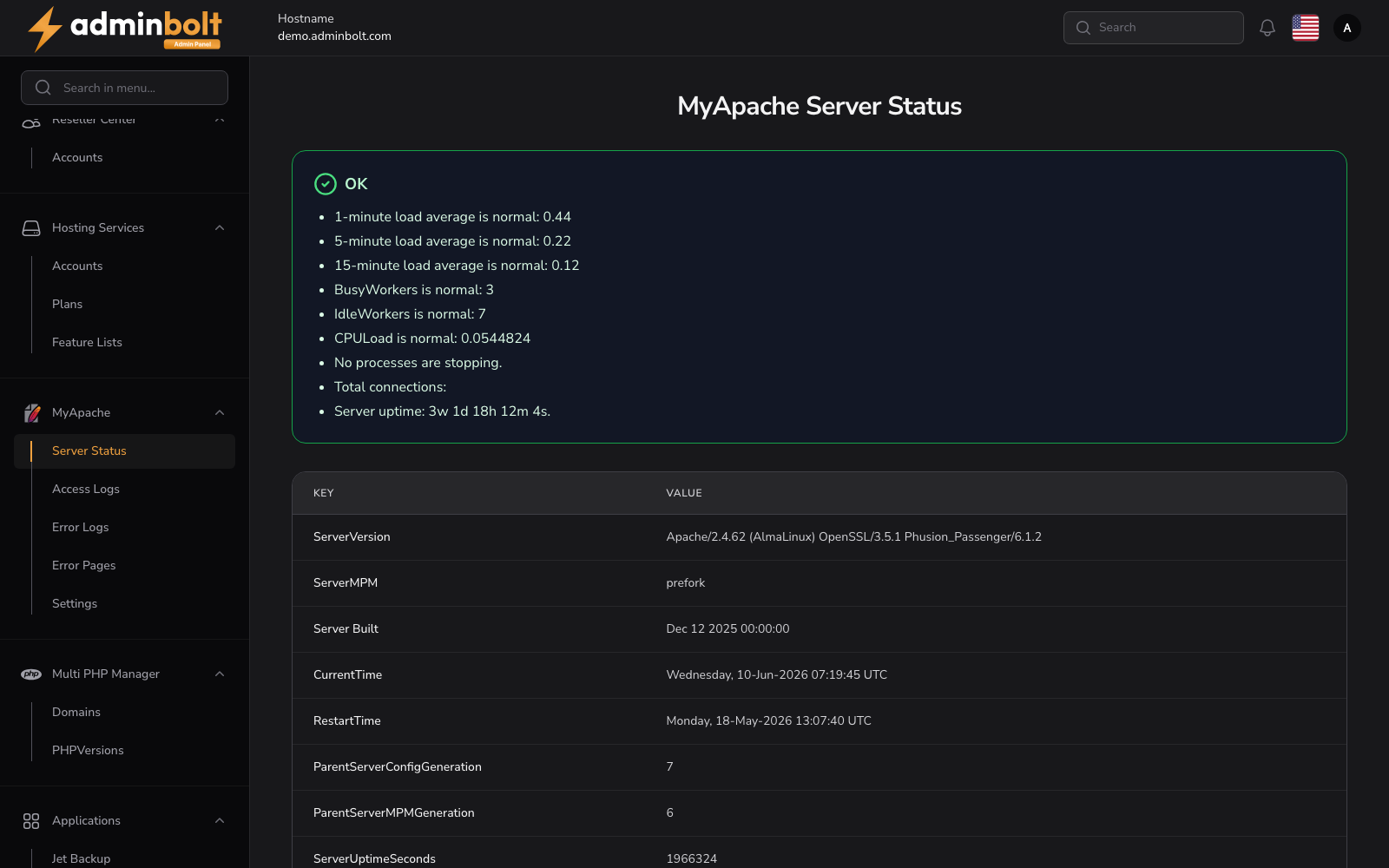This screenshot has width=1389, height=868.
Task: Click the adminbolt logo
Action: click(124, 29)
